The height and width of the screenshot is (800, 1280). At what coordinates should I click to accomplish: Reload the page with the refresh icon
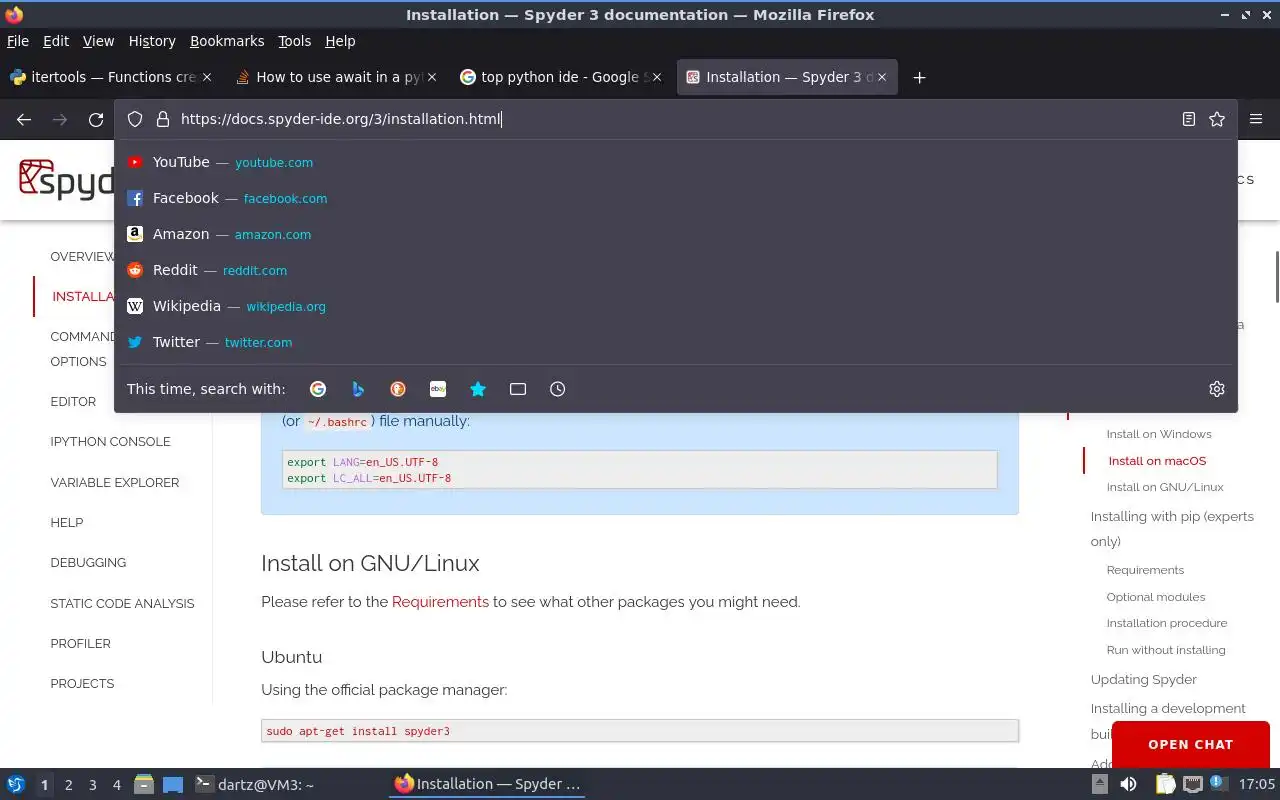click(x=96, y=119)
